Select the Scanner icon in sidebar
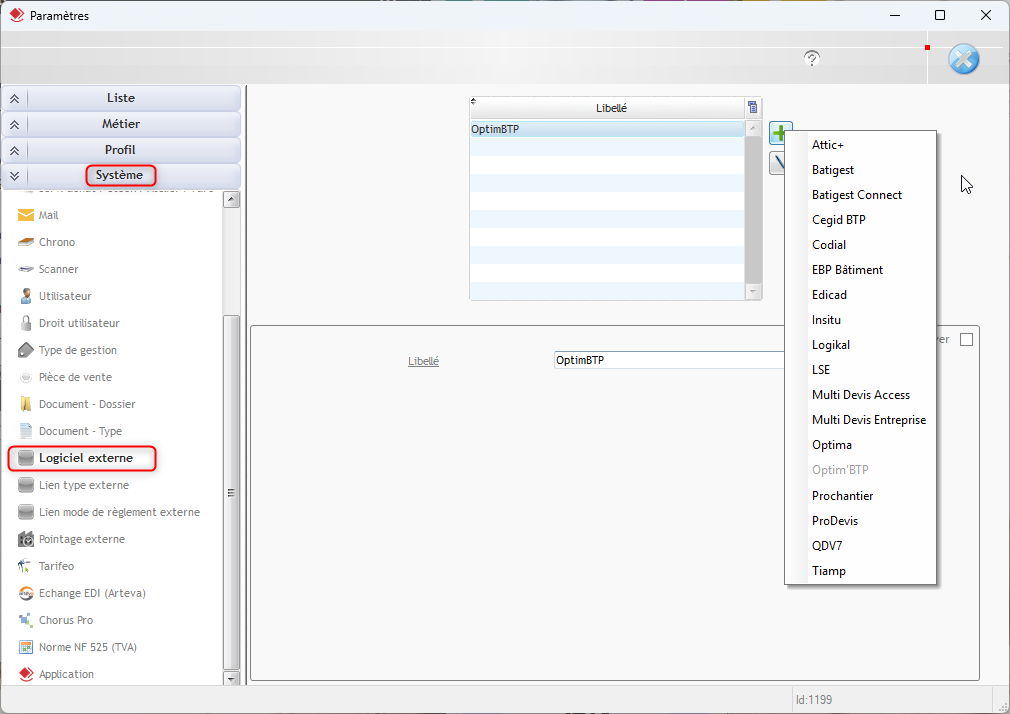The image size is (1010, 714). (26, 269)
